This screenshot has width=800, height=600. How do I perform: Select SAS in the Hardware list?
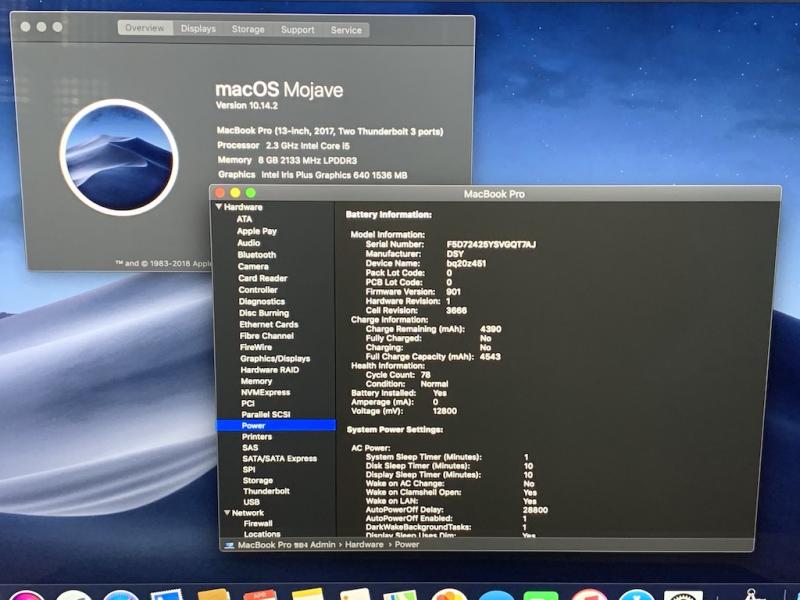pos(250,447)
